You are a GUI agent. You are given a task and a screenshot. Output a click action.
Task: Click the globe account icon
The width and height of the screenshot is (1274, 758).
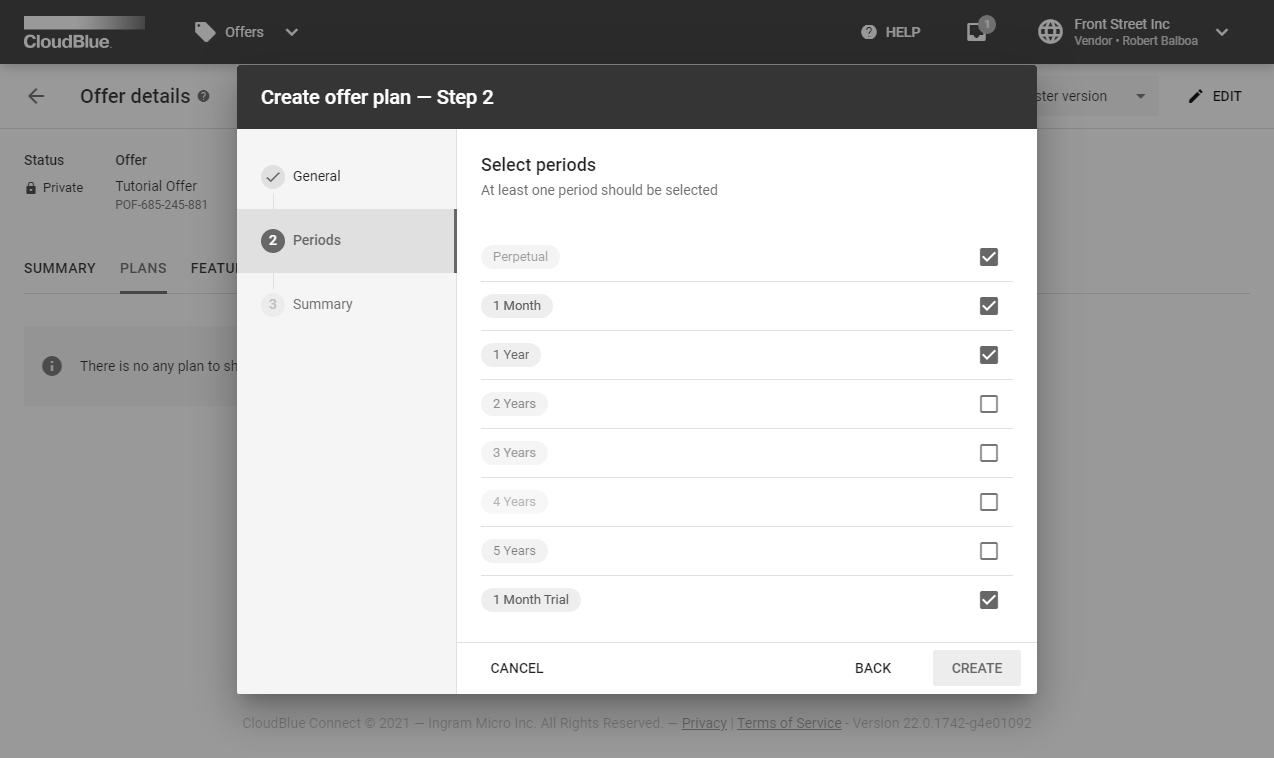click(1050, 32)
